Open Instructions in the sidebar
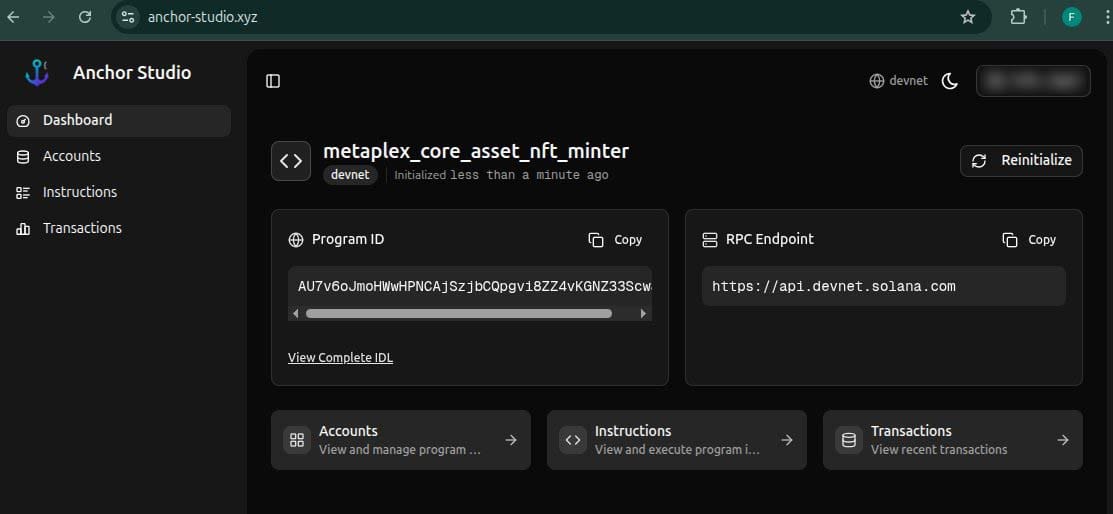This screenshot has height=514, width=1113. (x=119, y=192)
